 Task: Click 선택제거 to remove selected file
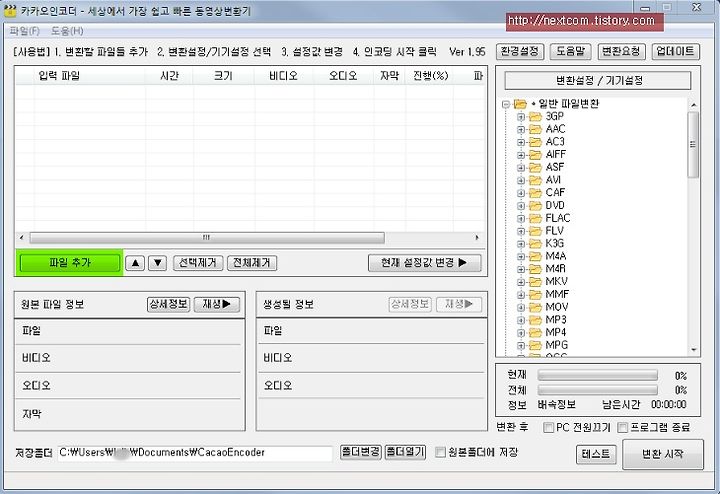click(x=198, y=263)
